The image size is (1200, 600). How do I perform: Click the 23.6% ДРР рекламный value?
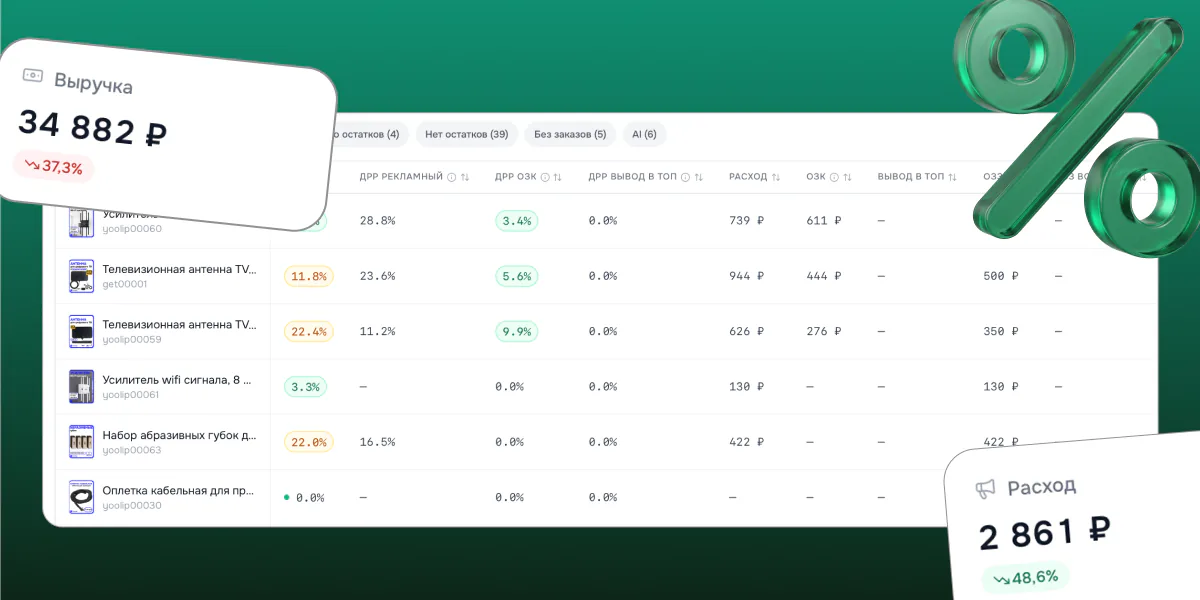pyautogui.click(x=377, y=276)
